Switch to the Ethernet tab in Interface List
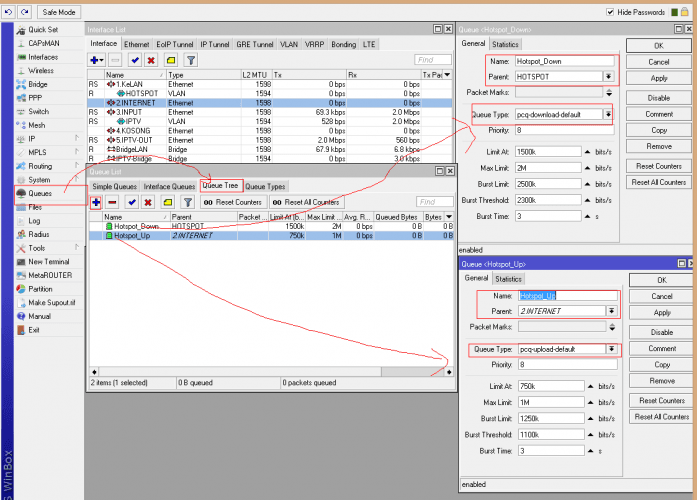The width and height of the screenshot is (697, 500). (136, 44)
